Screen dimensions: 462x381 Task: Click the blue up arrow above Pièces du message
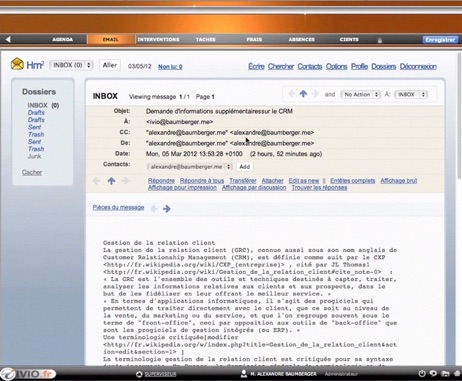pyautogui.click(x=111, y=181)
